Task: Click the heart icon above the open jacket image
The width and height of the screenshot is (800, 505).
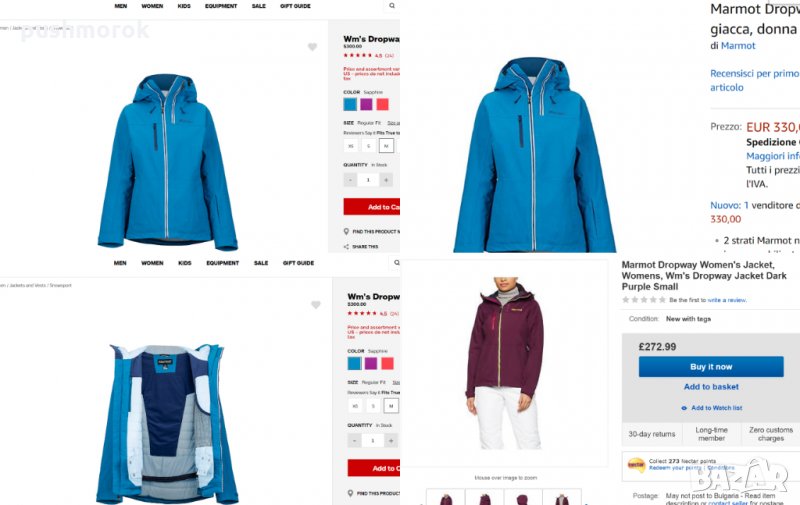Action: coord(316,305)
